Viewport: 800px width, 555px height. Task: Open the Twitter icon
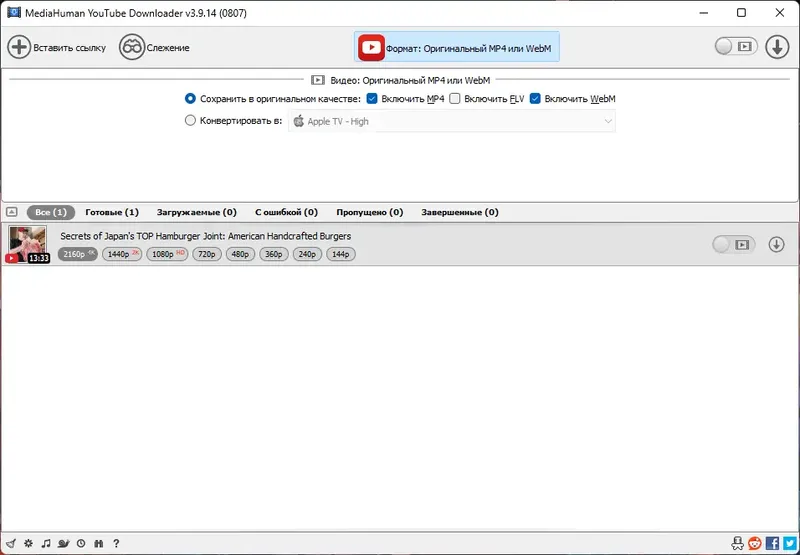790,543
